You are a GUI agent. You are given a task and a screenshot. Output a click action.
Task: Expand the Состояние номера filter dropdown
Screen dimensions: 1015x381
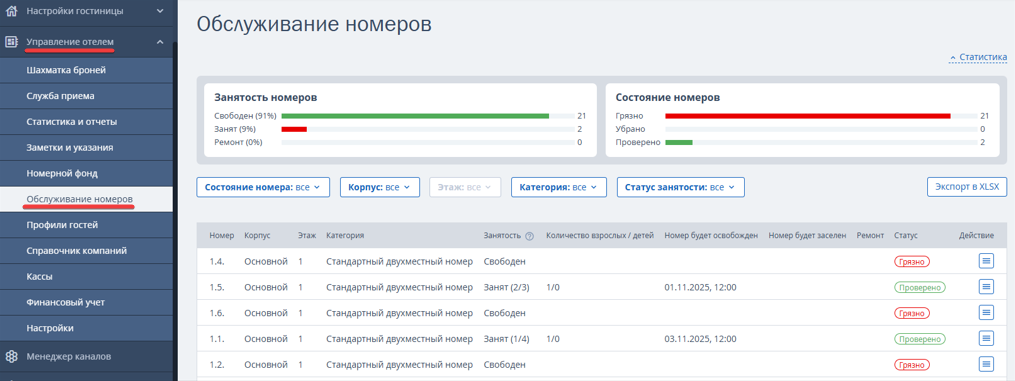(x=263, y=187)
